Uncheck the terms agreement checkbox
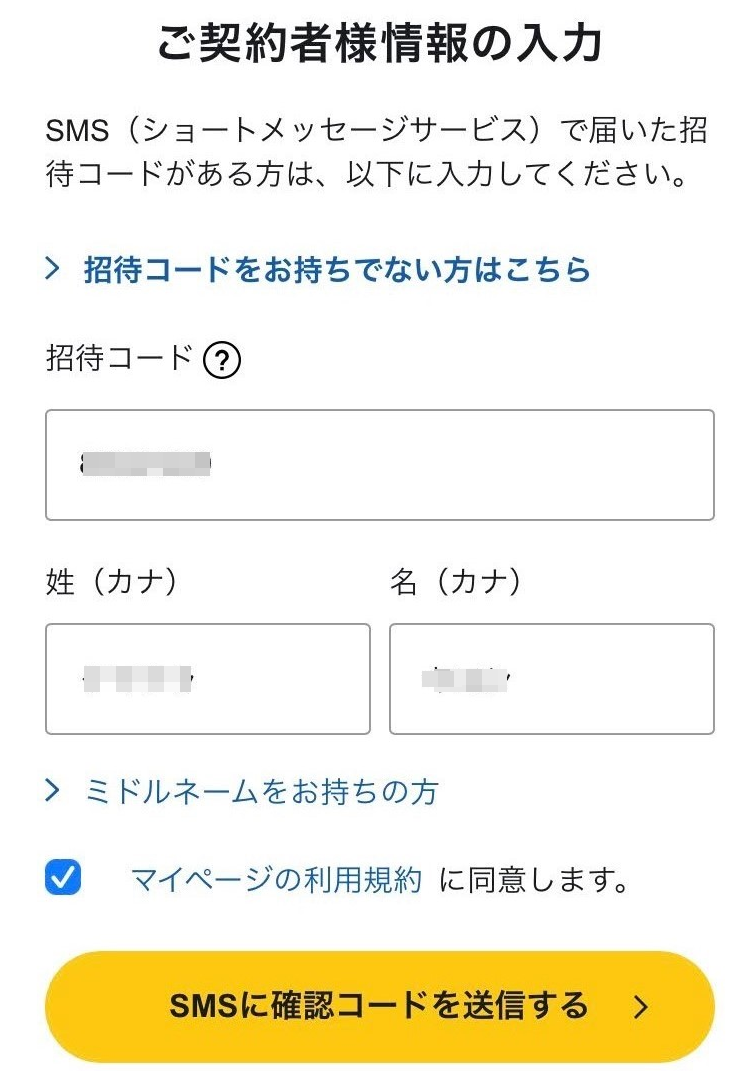 [63, 879]
